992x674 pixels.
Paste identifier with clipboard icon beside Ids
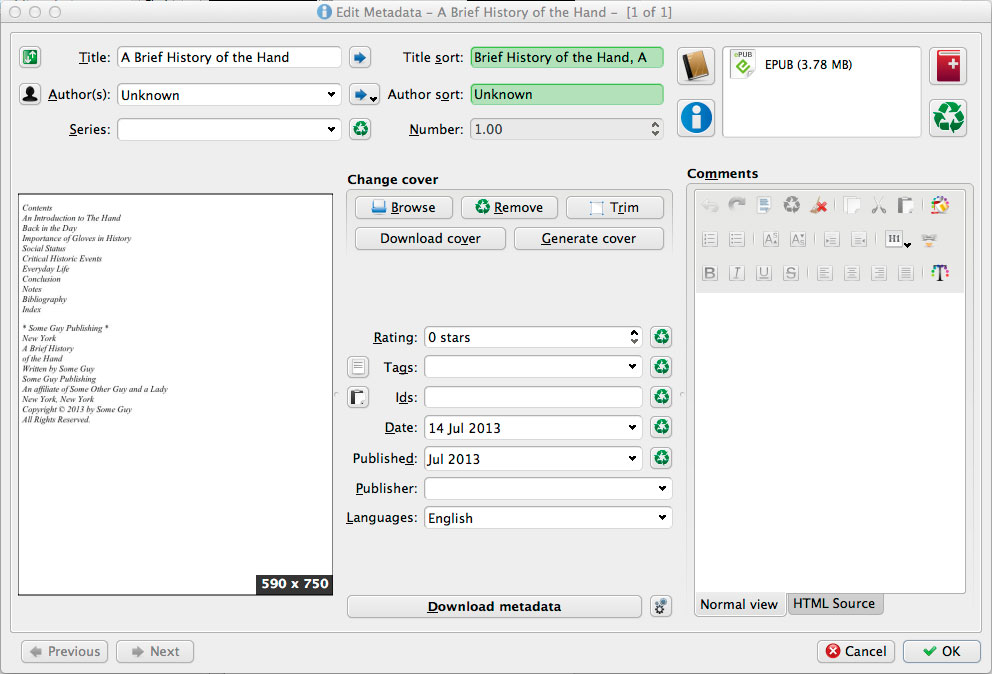click(358, 397)
